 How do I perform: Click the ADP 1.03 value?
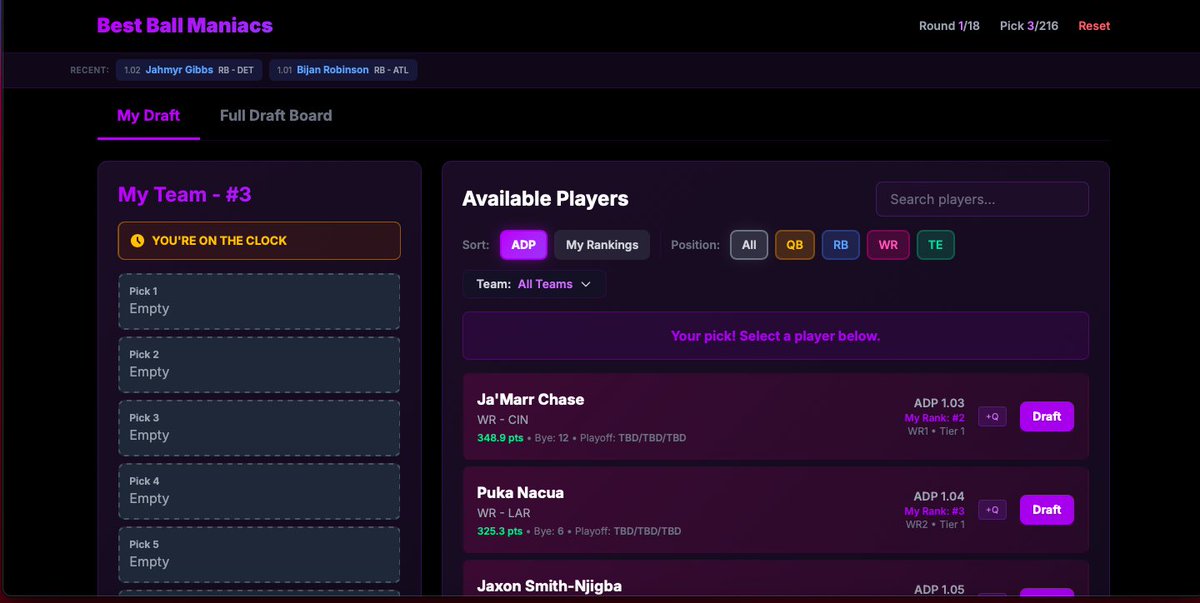coord(939,403)
